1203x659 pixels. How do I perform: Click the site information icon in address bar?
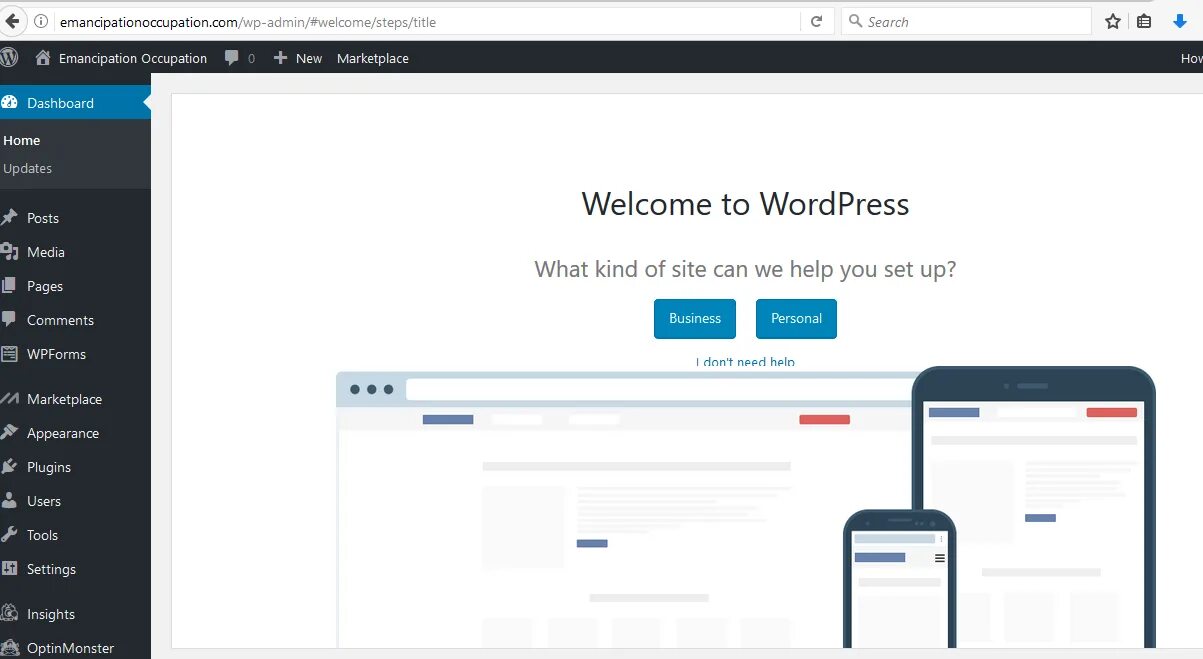(x=41, y=21)
